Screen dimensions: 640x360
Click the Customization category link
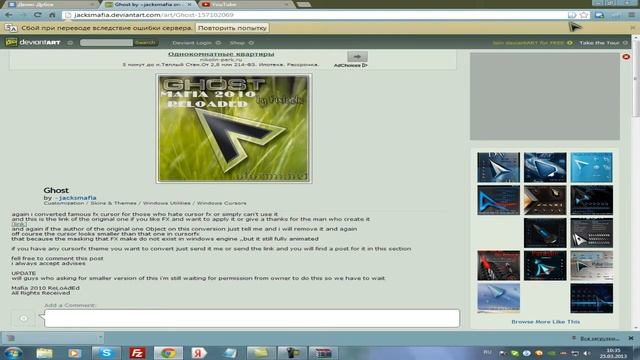pos(64,203)
